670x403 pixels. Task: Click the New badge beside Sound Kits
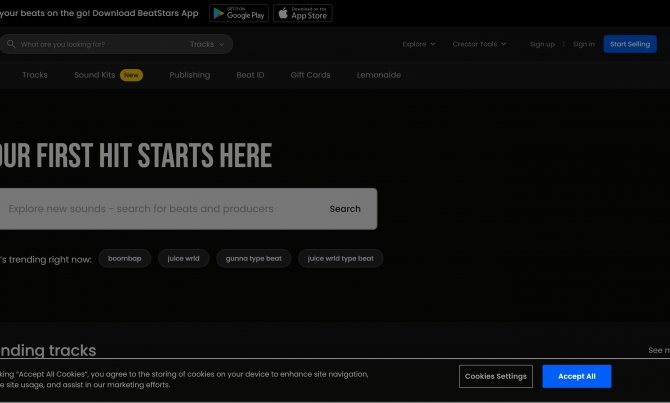coord(131,75)
